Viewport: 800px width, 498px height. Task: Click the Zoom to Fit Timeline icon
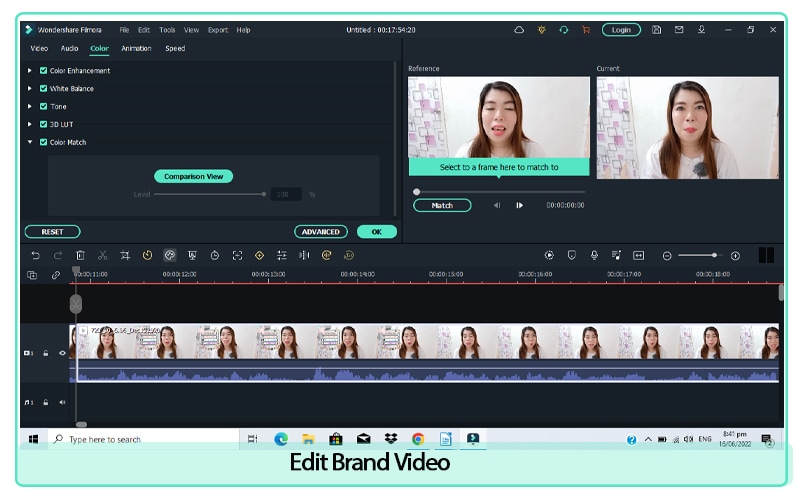tap(639, 256)
